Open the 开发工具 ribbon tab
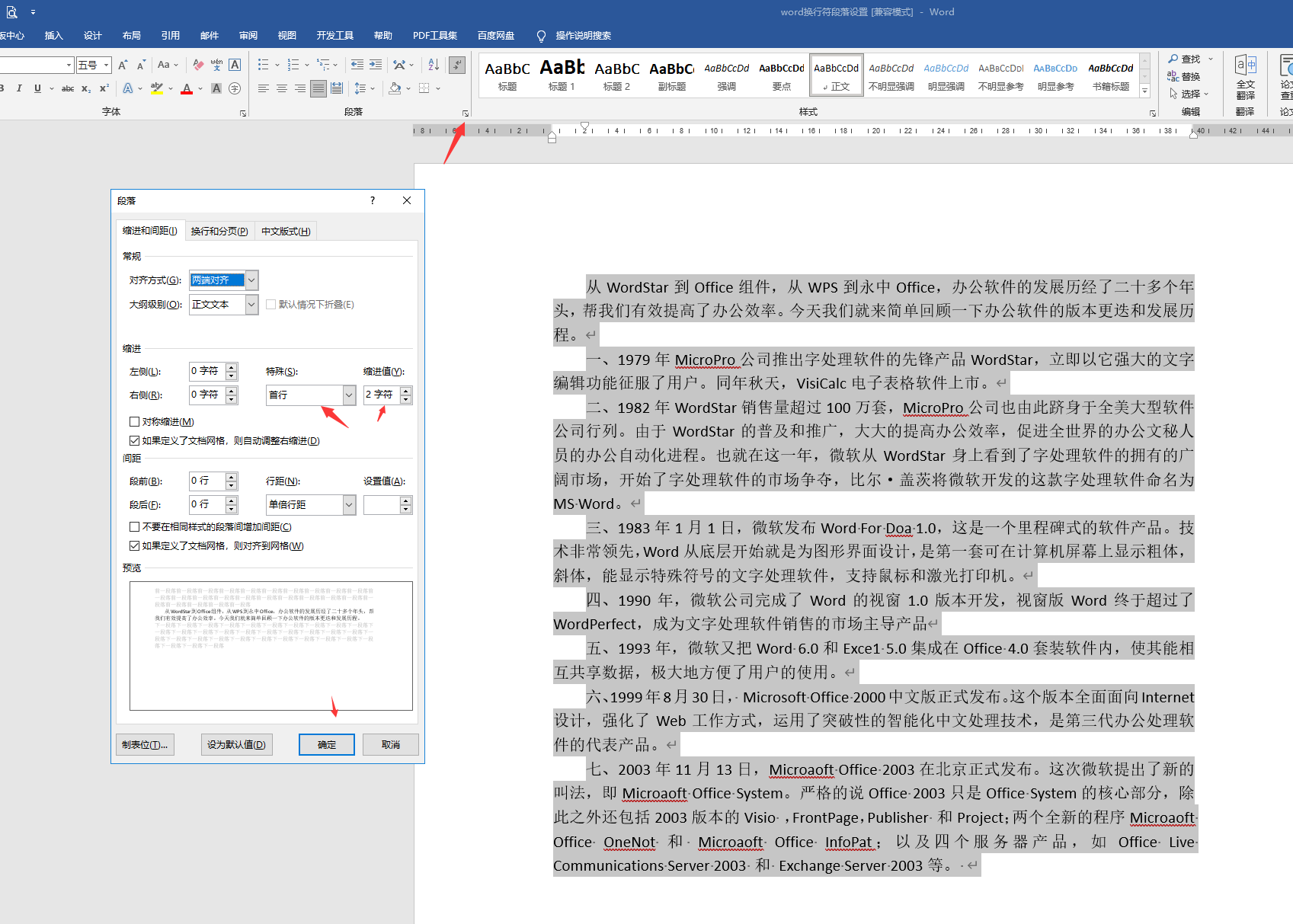Screen dimensions: 1293x924 coord(335,35)
